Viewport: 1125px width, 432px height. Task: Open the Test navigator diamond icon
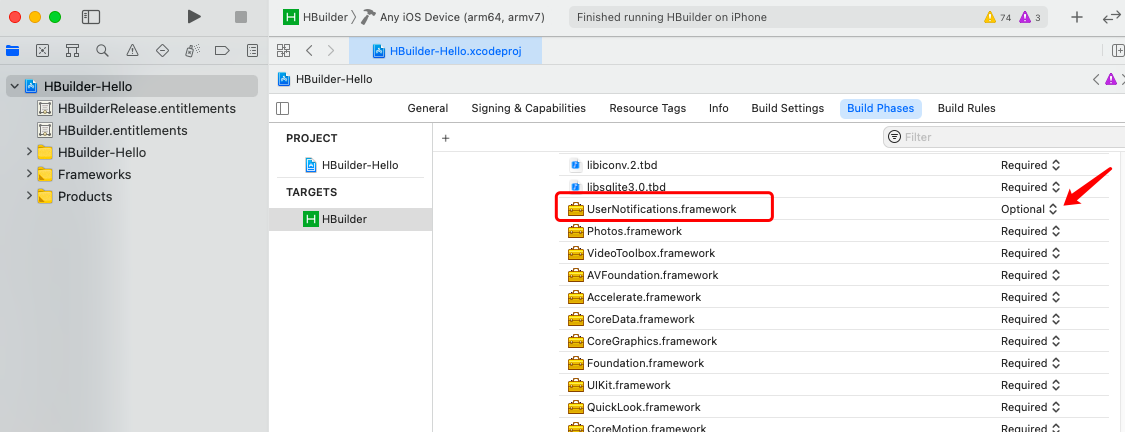tap(162, 50)
